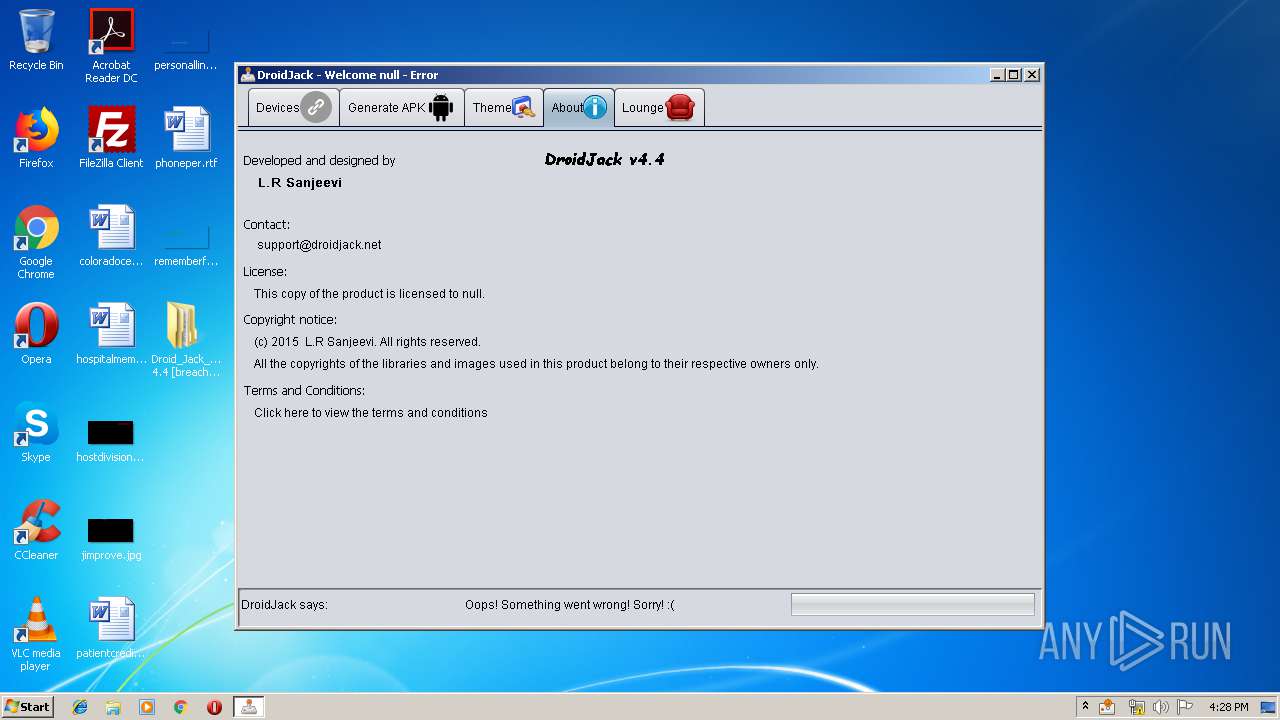Image resolution: width=1280 pixels, height=720 pixels.
Task: Click the support@droidjack.net contact email
Action: 319,244
